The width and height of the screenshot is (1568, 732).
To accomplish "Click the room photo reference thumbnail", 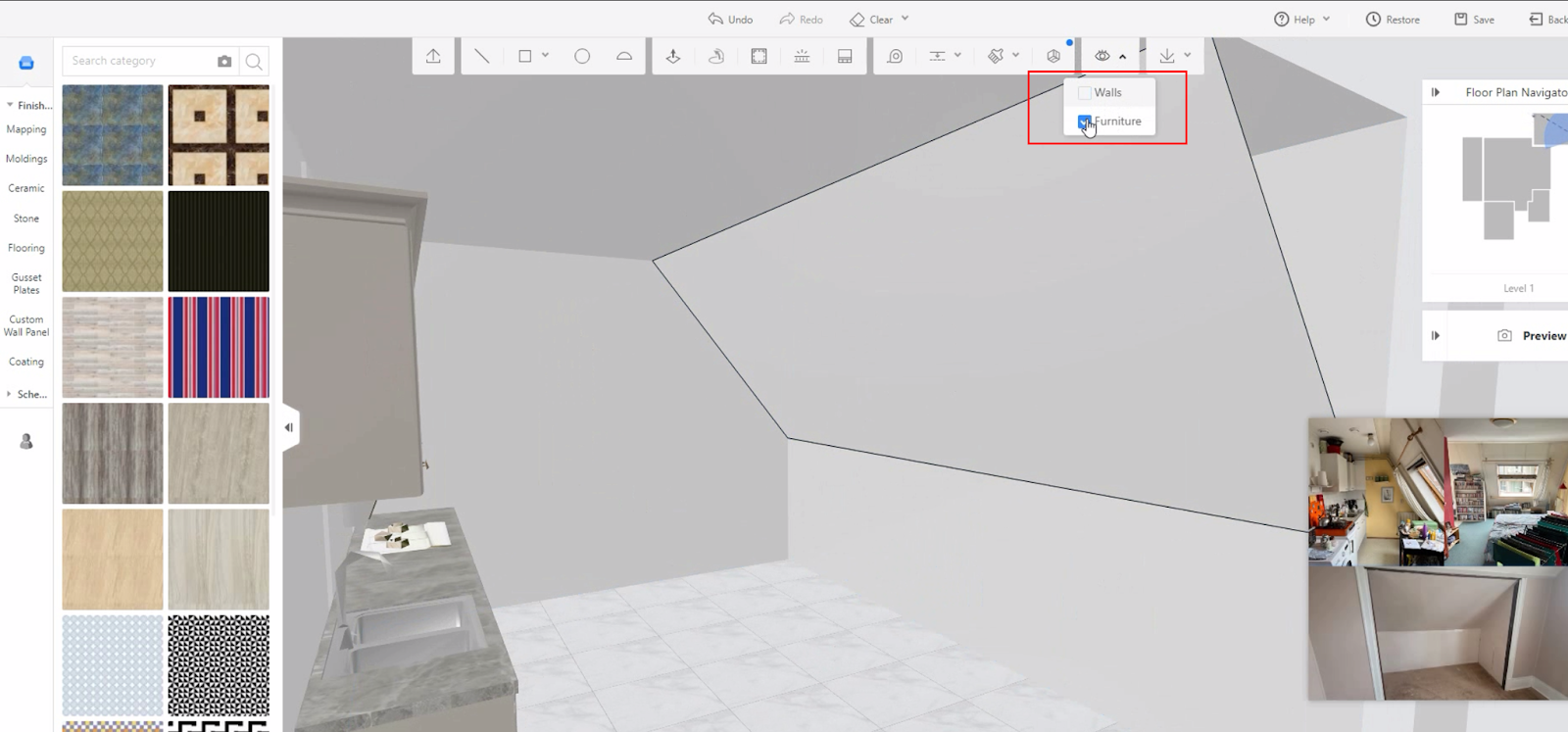I will 1439,559.
